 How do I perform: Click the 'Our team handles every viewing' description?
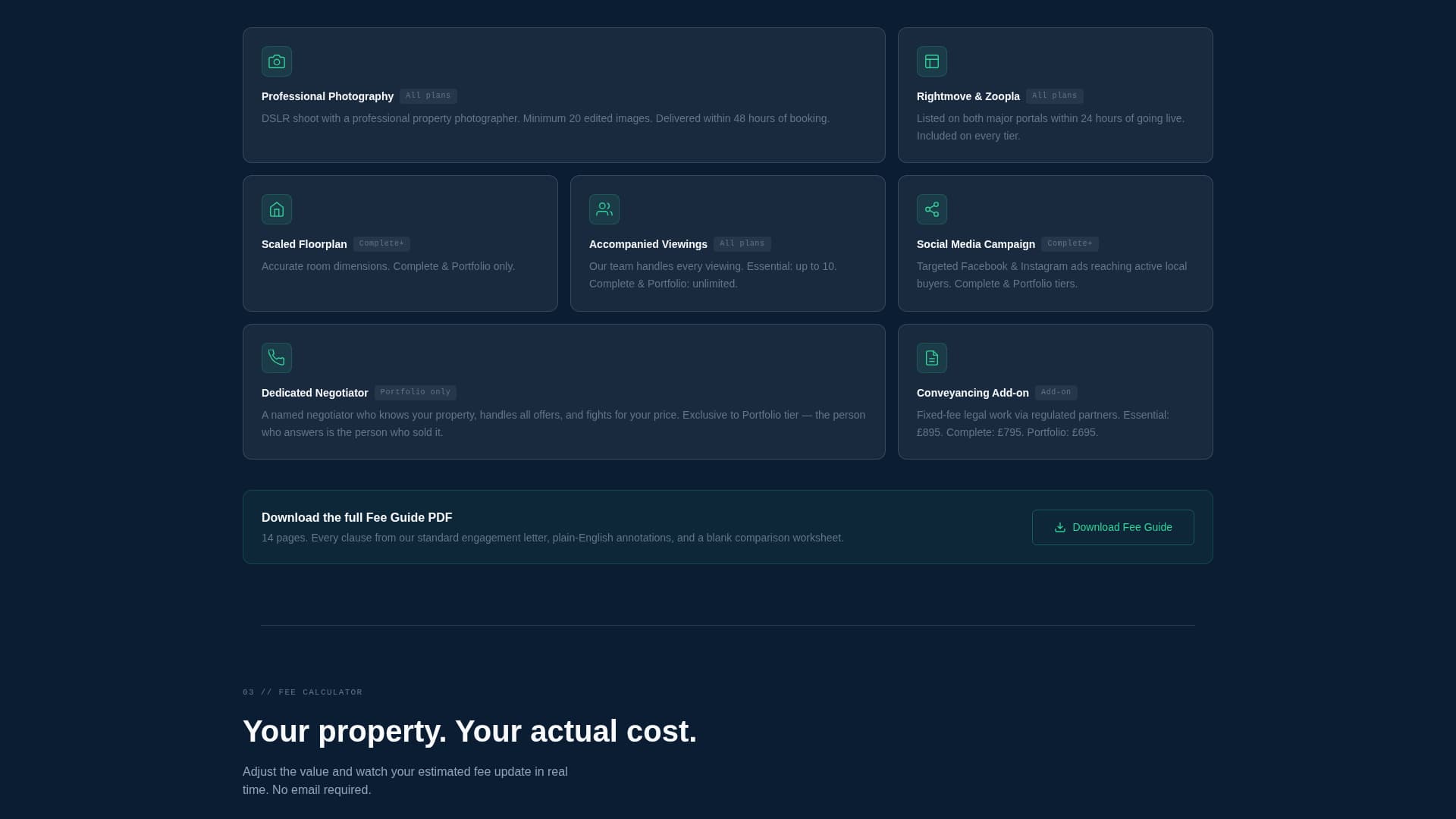coord(713,275)
